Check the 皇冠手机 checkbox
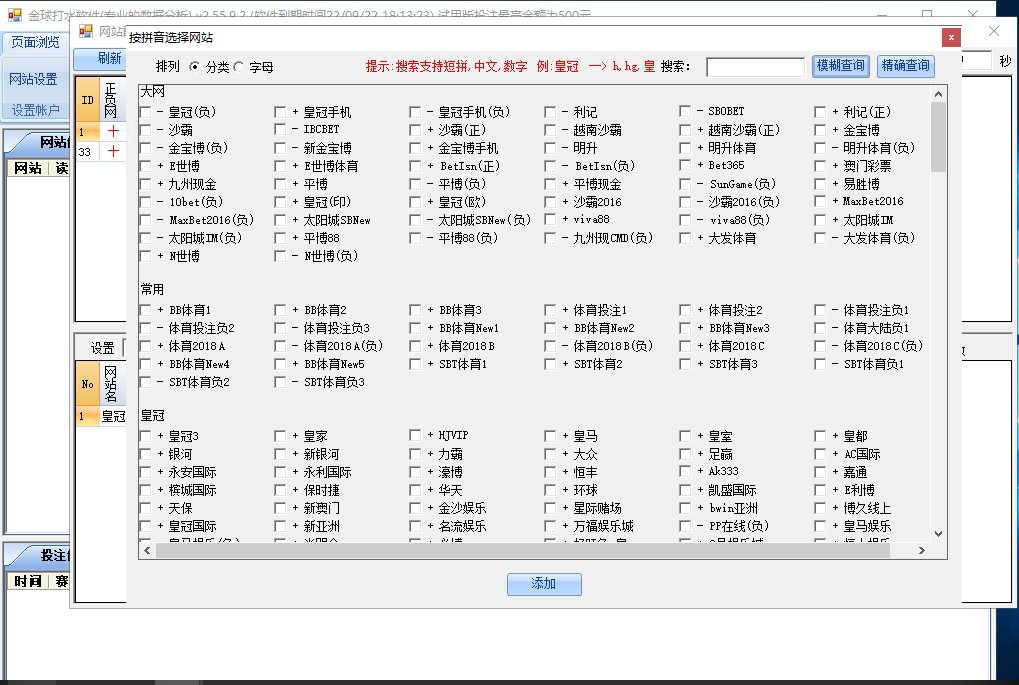This screenshot has width=1019, height=685. [280, 112]
